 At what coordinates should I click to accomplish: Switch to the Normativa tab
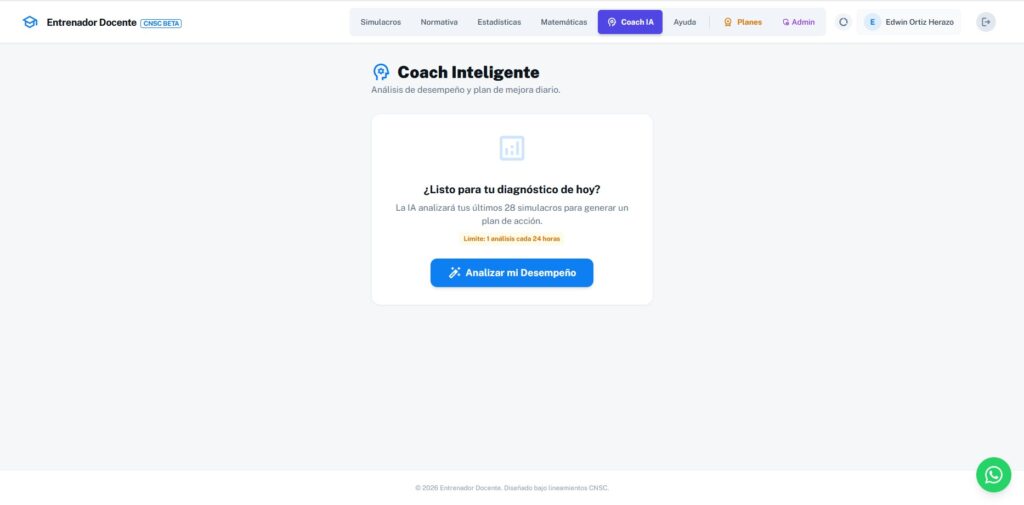(439, 22)
